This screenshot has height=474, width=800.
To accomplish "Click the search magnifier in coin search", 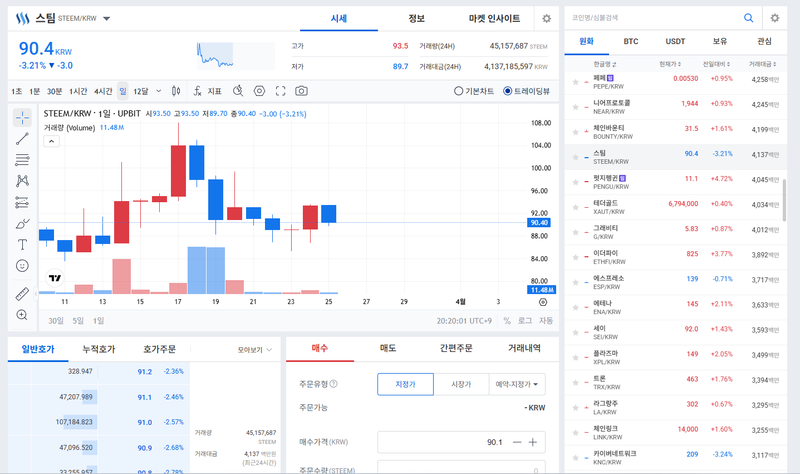I will pyautogui.click(x=748, y=18).
